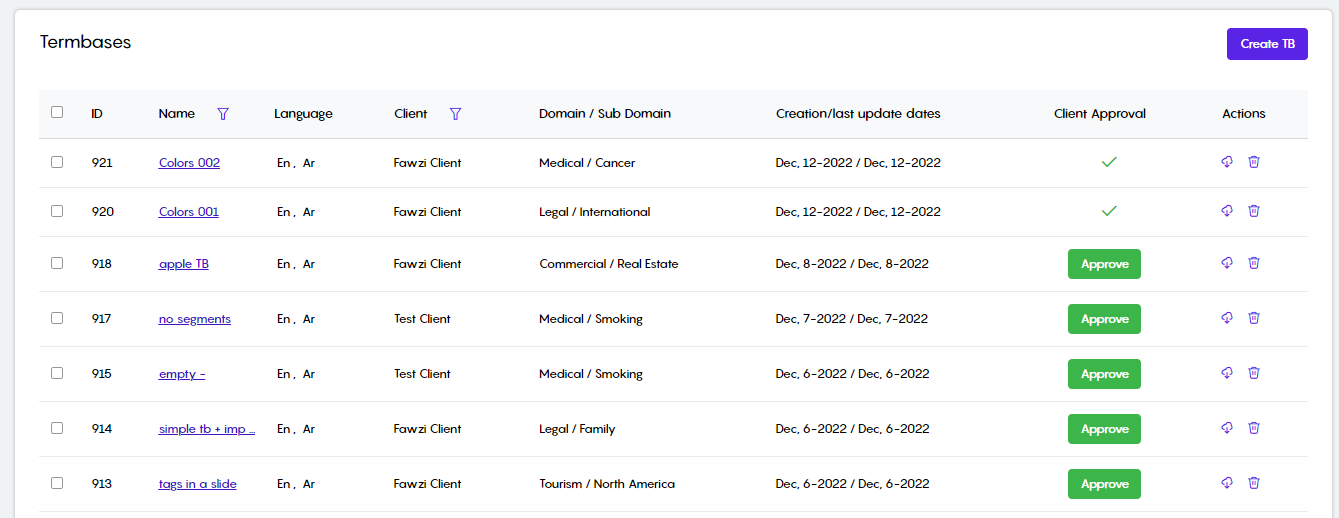This screenshot has width=1339, height=518.
Task: Open the Name column filter
Action: [223, 114]
